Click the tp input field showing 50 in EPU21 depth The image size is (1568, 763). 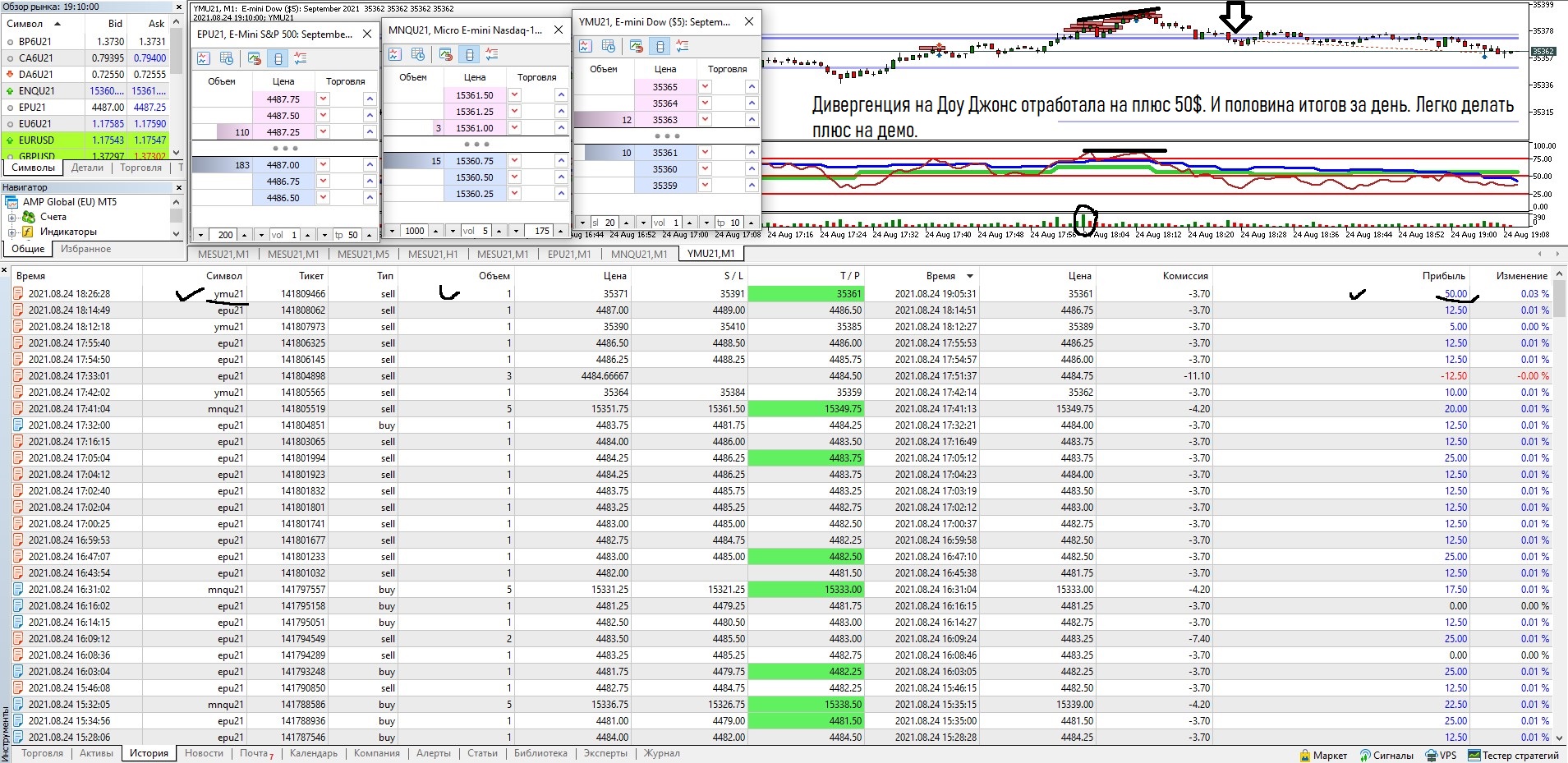(347, 235)
